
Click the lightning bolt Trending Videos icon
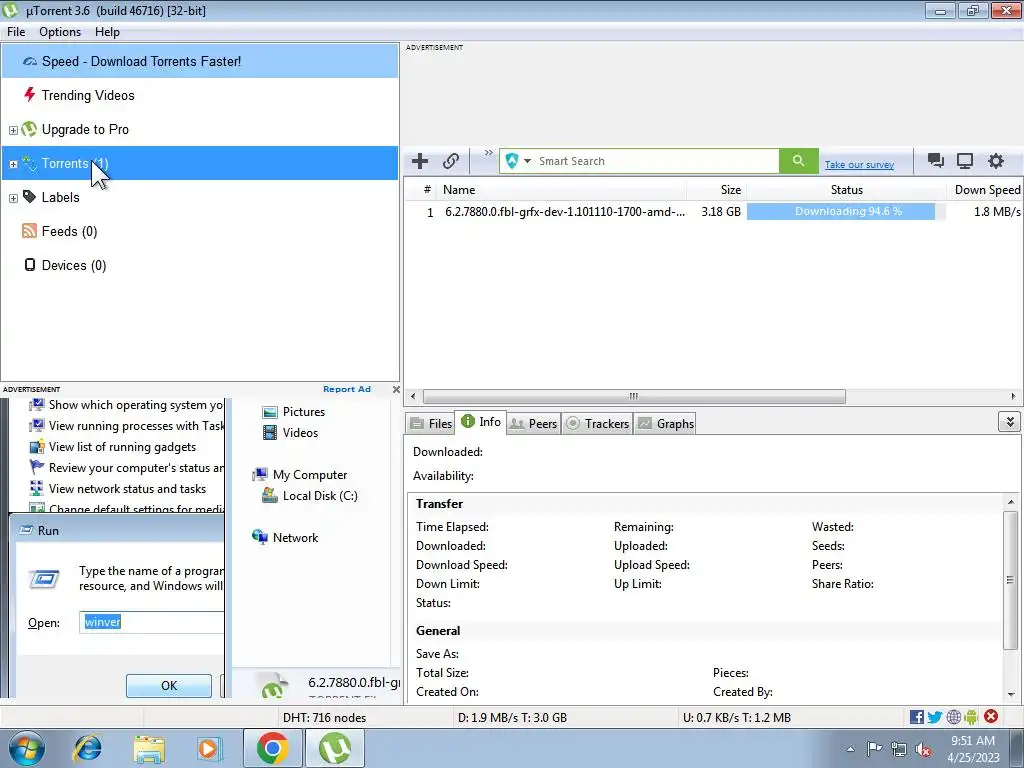point(29,95)
